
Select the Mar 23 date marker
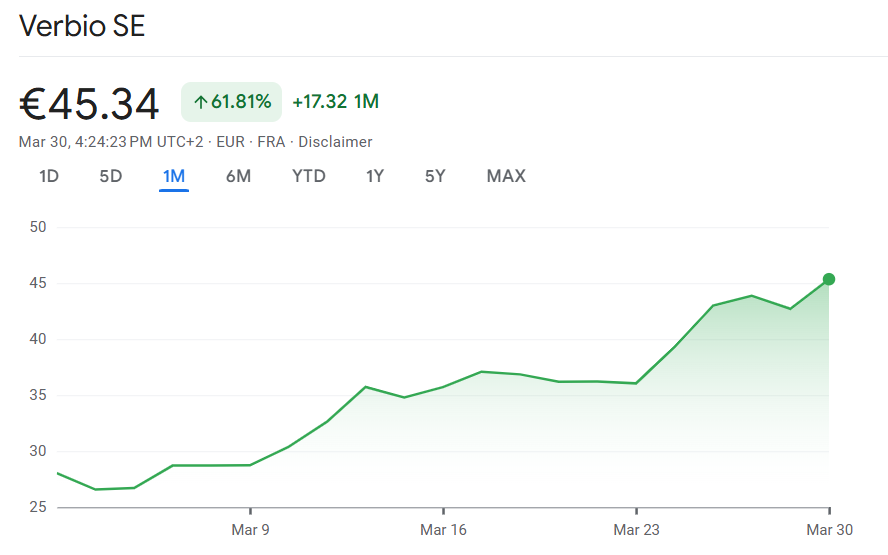pos(636,530)
